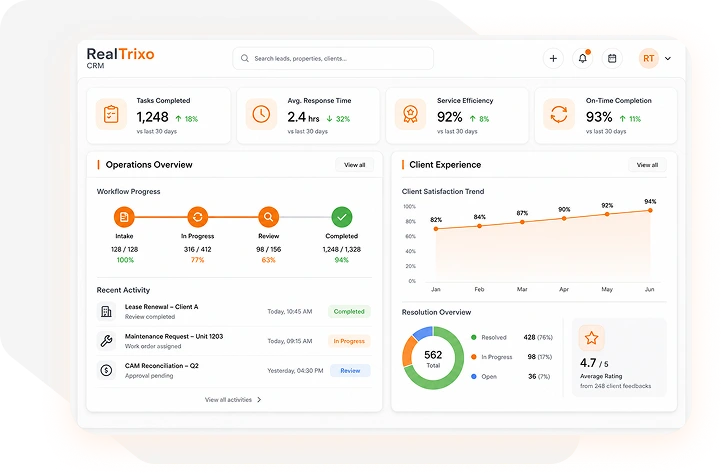Click the Jan 82% data point

tap(436, 229)
